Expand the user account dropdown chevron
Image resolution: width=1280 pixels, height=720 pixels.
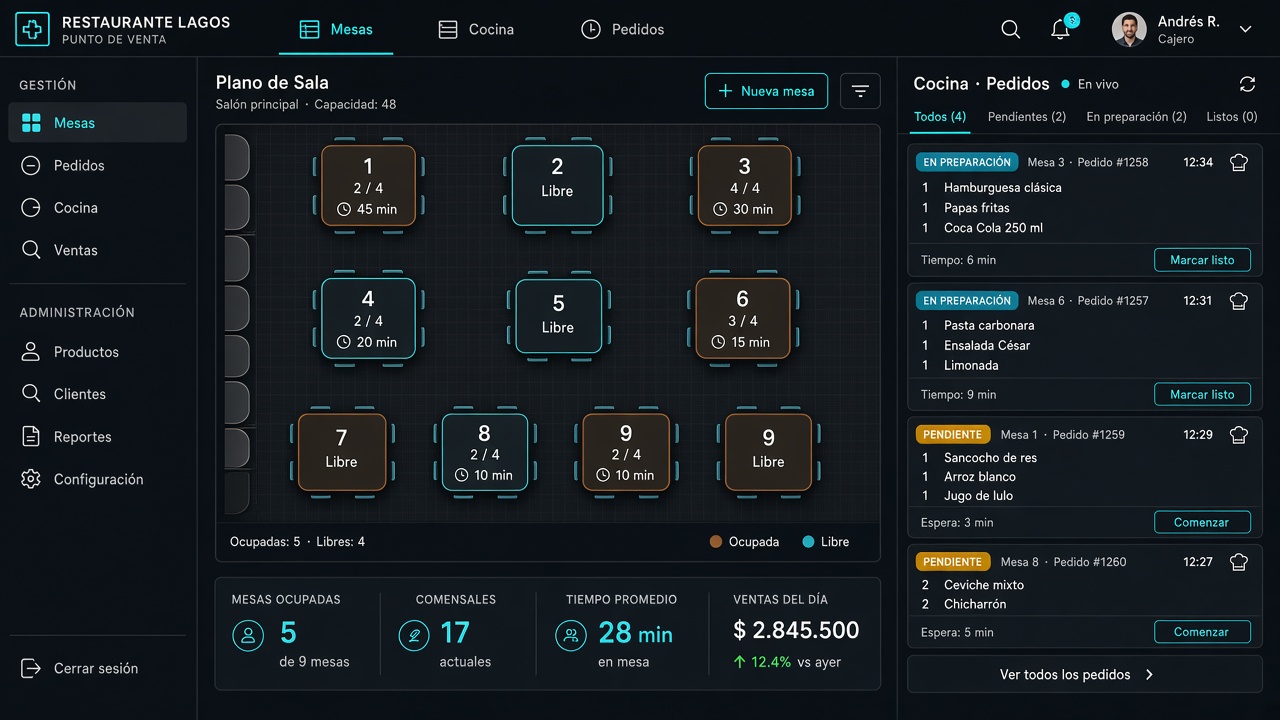[1245, 30]
